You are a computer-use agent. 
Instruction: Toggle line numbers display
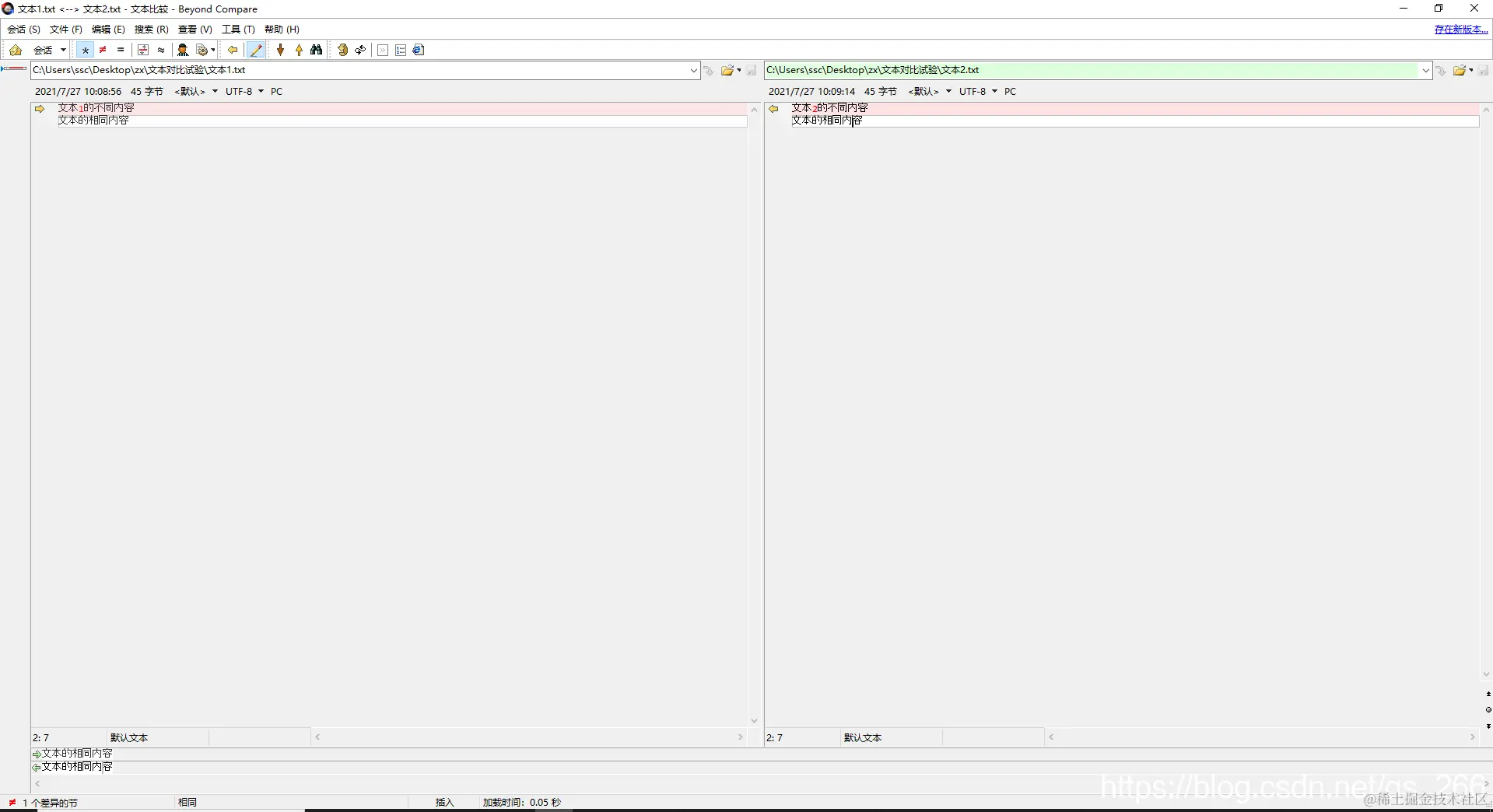(401, 50)
